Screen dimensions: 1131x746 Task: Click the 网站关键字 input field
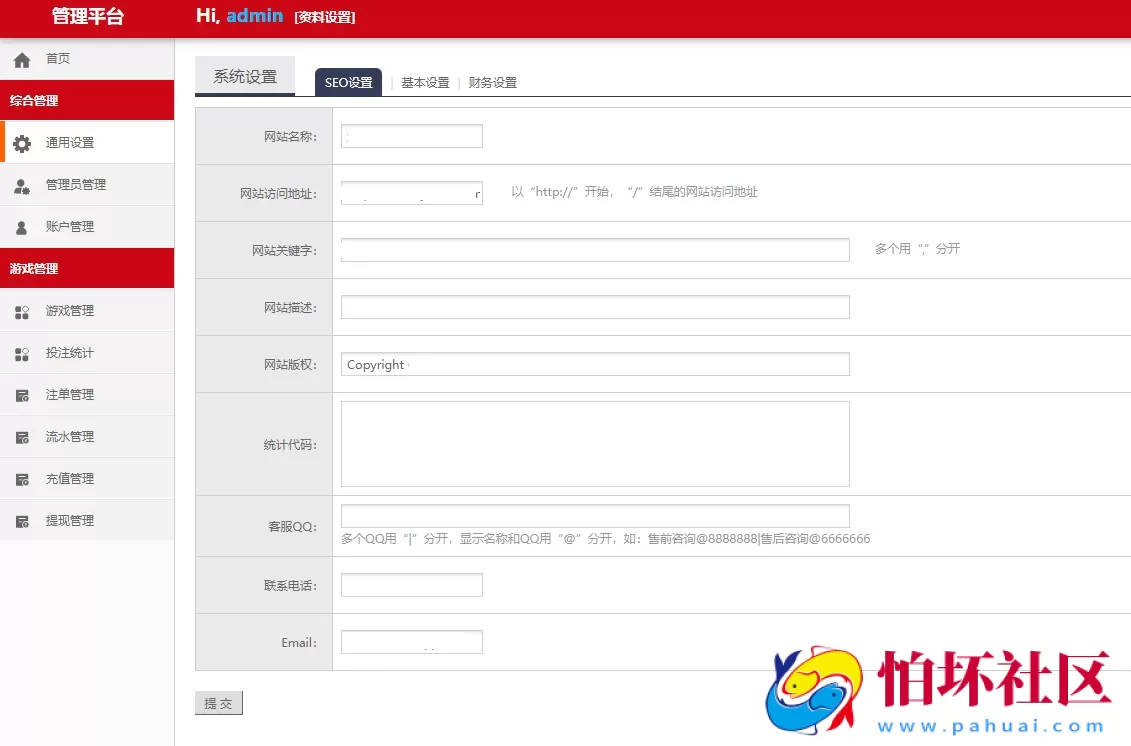pyautogui.click(x=595, y=250)
